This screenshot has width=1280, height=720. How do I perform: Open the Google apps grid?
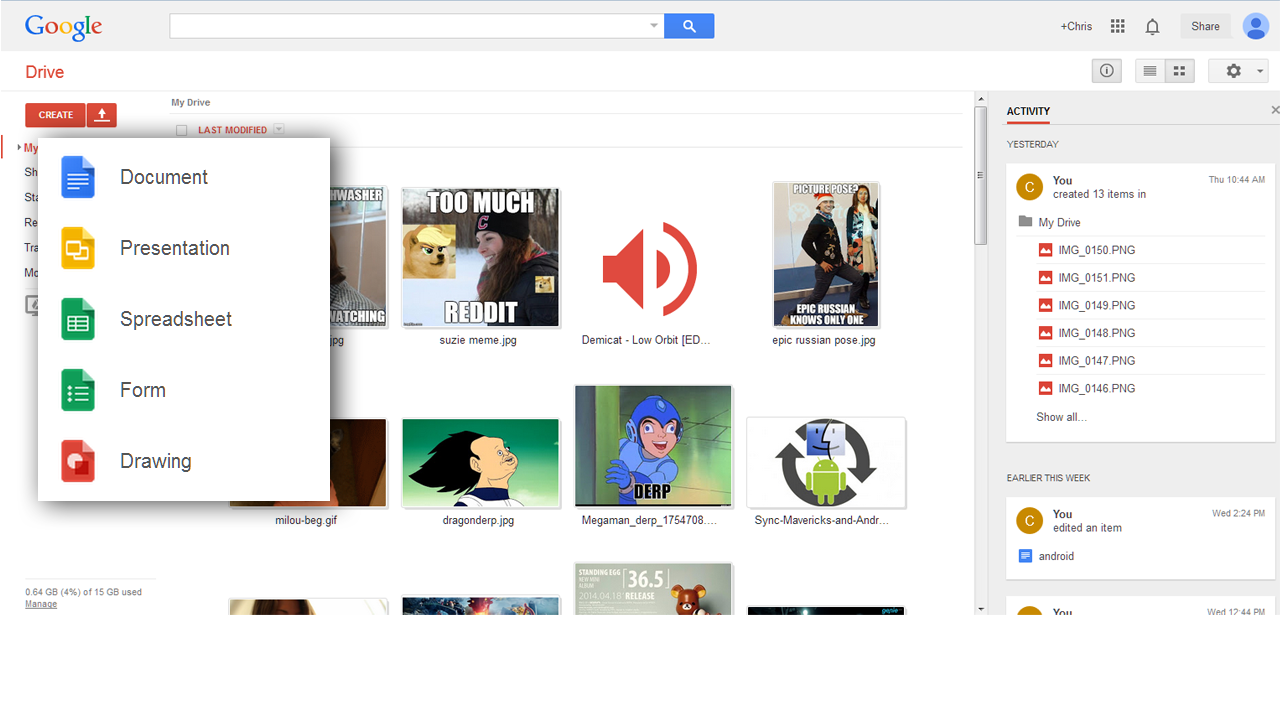coord(1118,26)
